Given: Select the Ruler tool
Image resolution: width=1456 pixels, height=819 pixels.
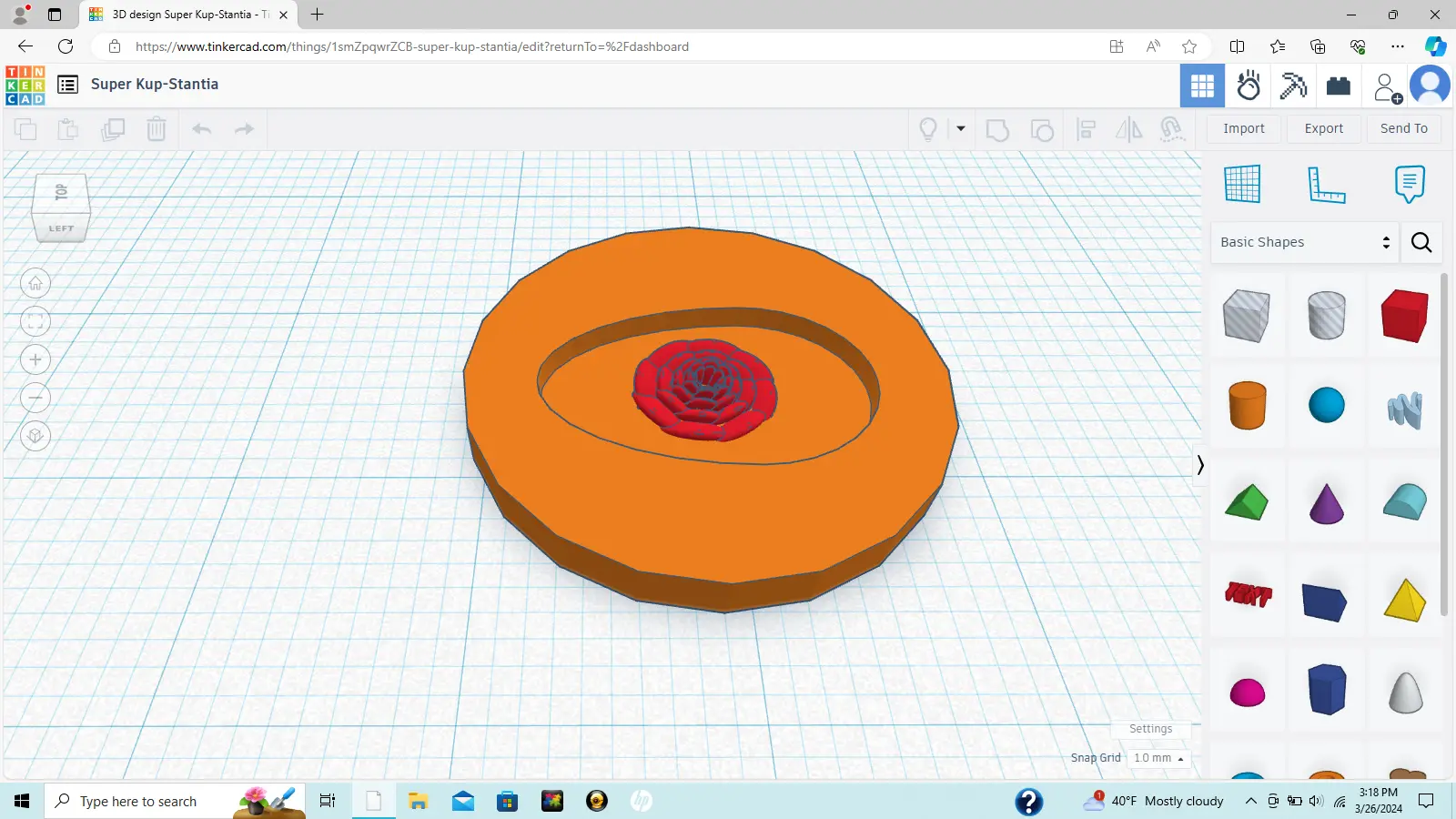Looking at the screenshot, I should [1326, 182].
